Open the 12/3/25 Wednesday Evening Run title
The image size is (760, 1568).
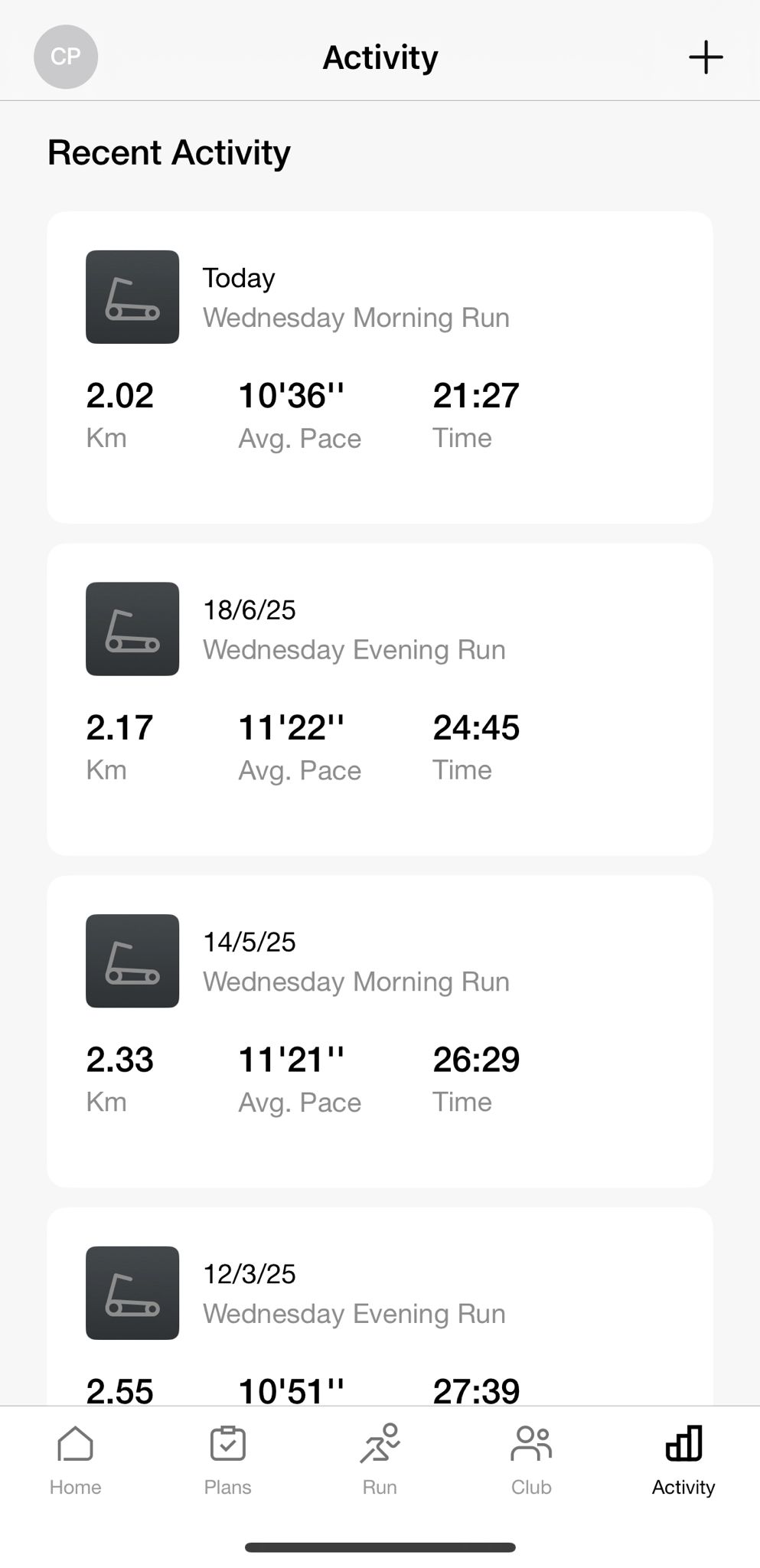354,1314
